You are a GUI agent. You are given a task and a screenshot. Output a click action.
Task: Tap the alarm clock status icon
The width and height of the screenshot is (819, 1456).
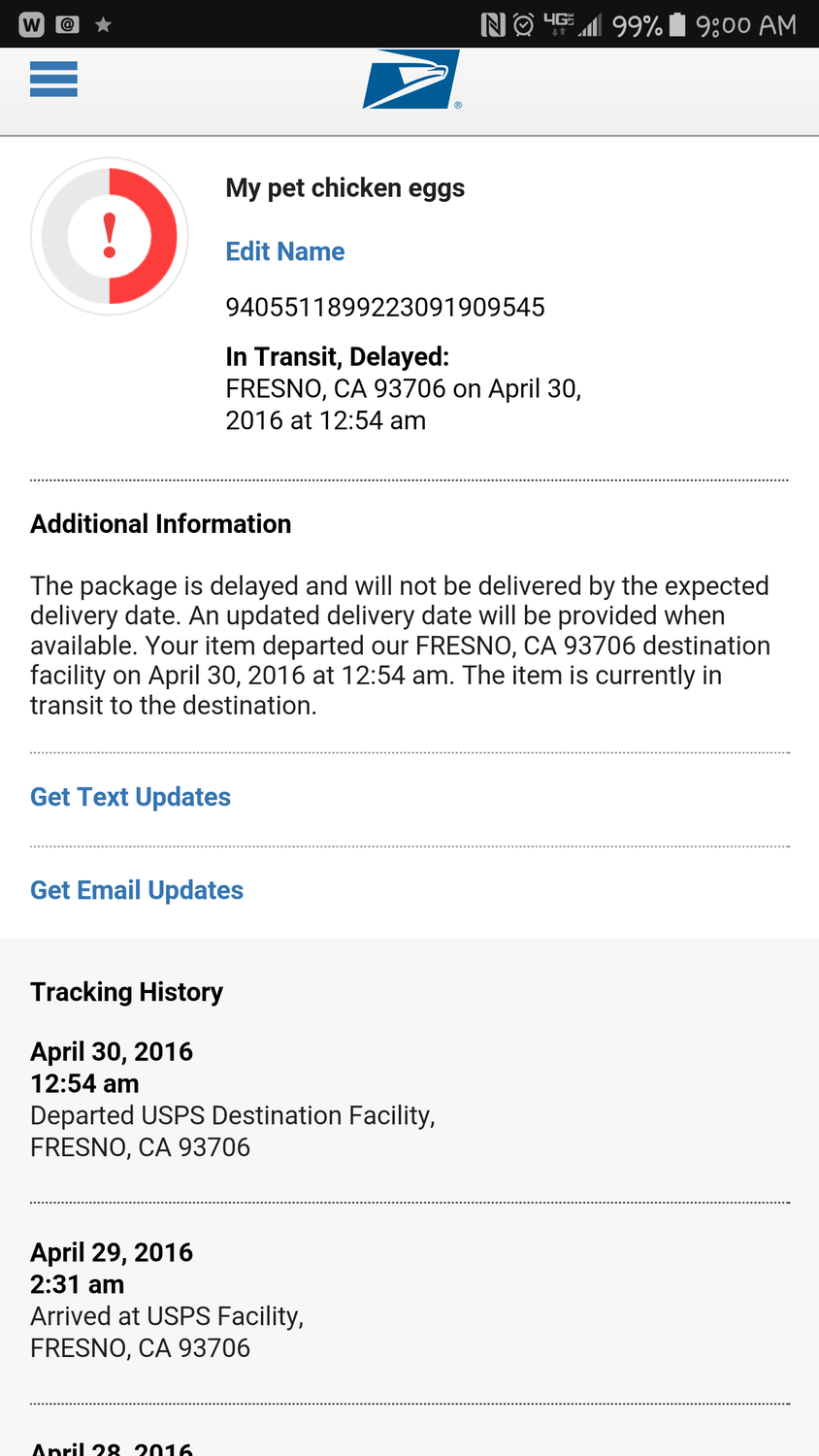point(524,24)
